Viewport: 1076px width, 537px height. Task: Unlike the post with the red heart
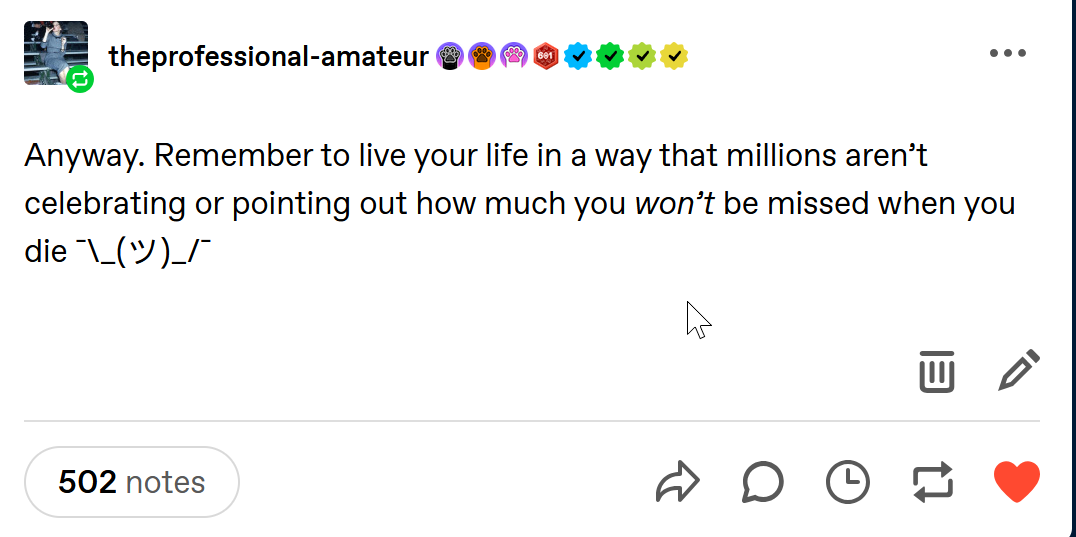point(1017,482)
